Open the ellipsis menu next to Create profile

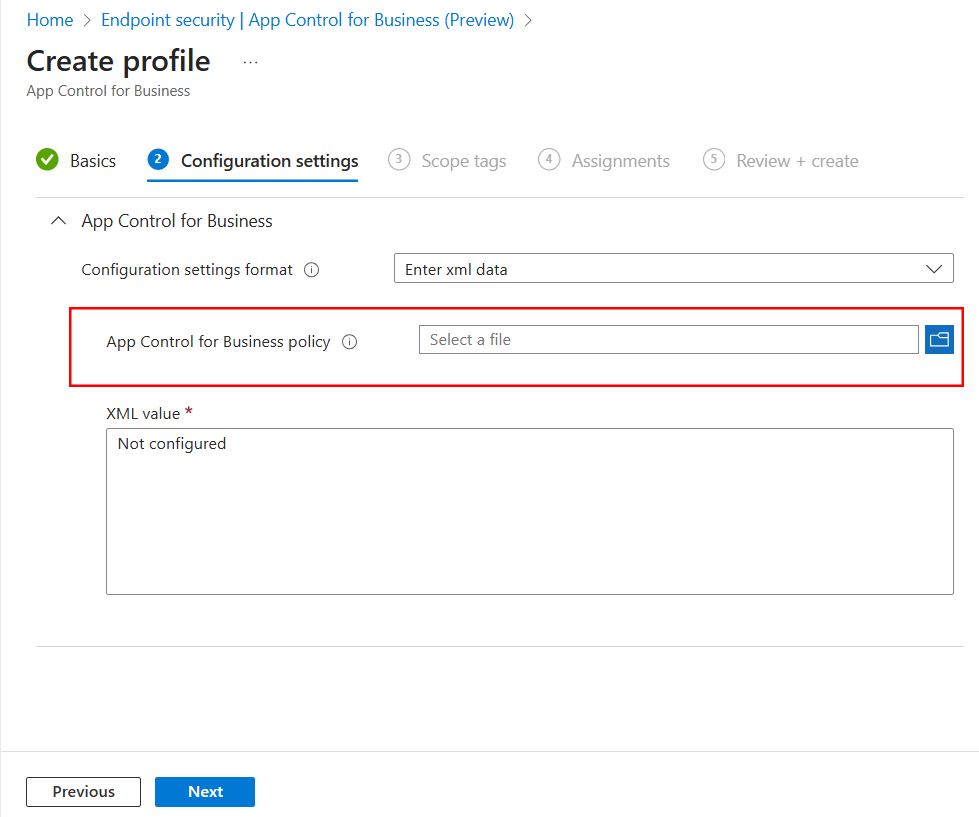click(250, 62)
